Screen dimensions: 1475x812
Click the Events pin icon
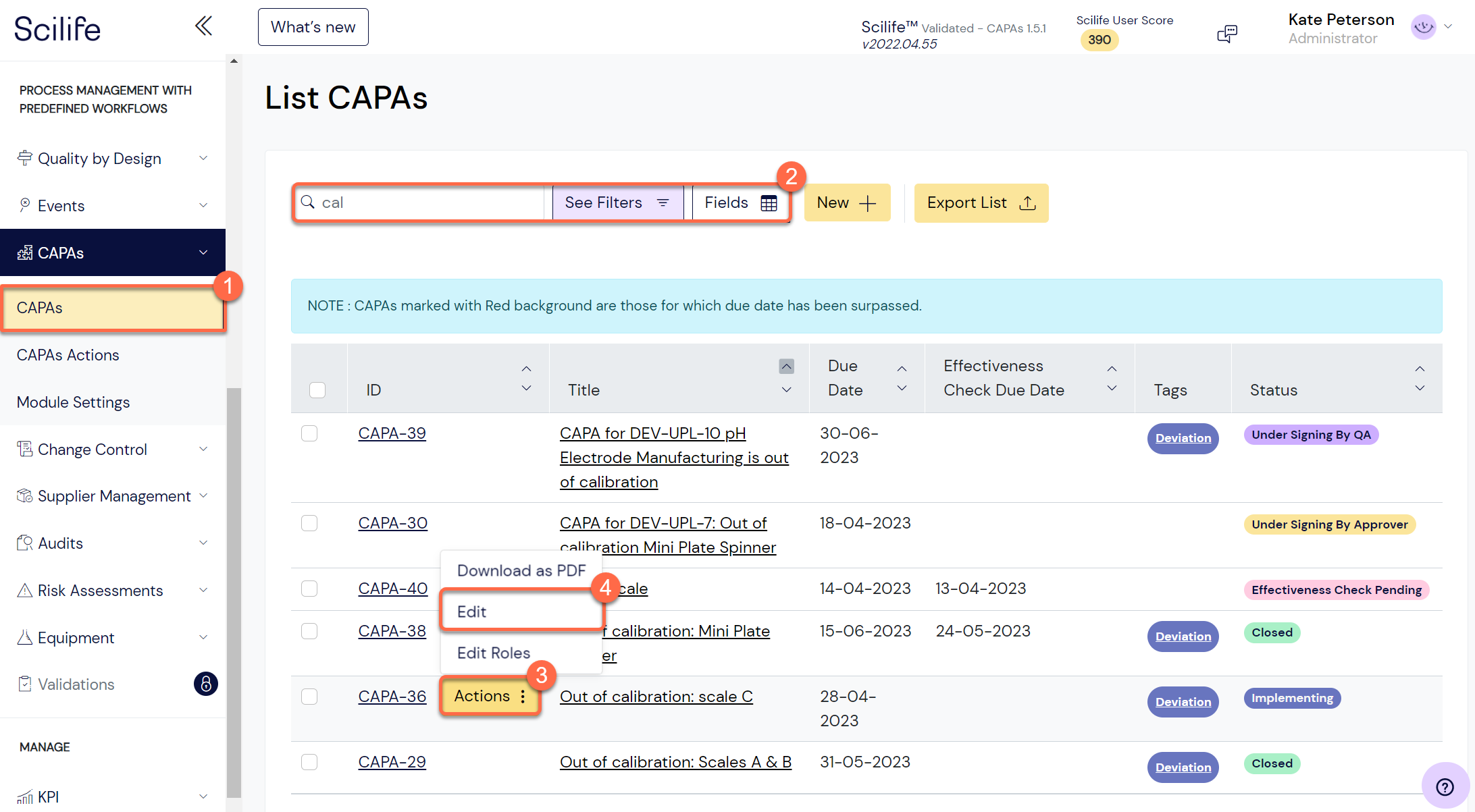pyautogui.click(x=25, y=205)
